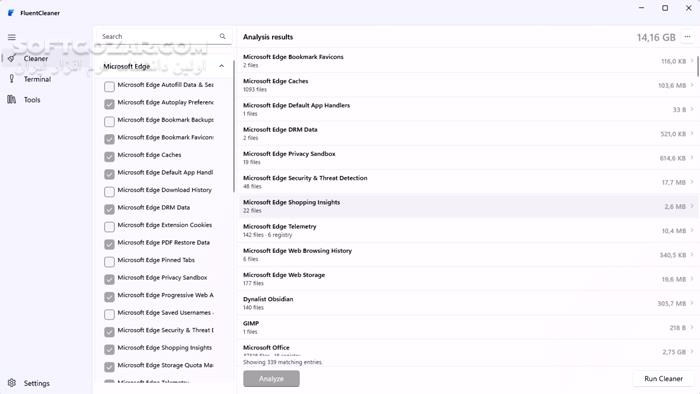Uncheck Edge DRM Data in the checkbox list
The image size is (700, 394).
109,209
